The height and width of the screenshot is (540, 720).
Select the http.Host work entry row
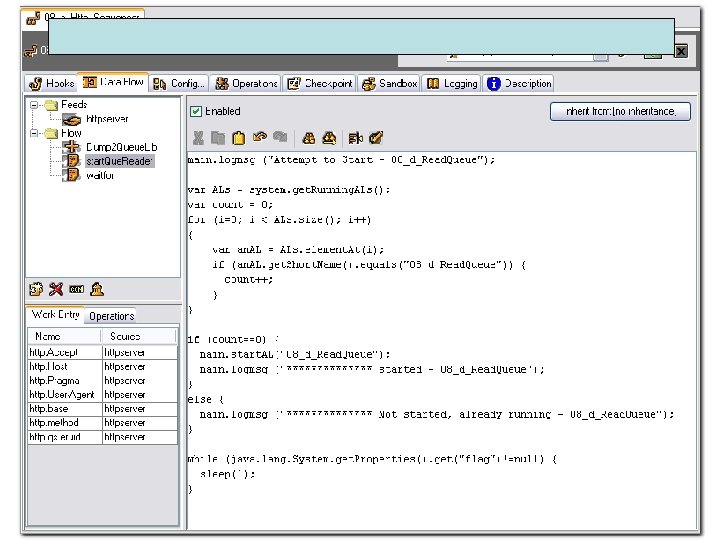(x=102, y=366)
